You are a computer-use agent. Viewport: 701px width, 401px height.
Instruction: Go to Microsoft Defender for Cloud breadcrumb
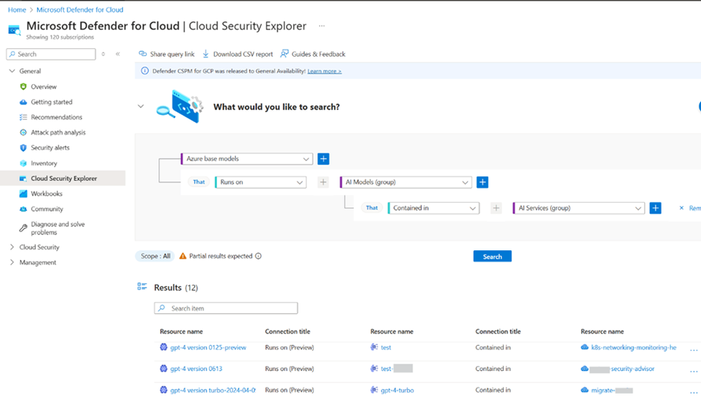80,9
